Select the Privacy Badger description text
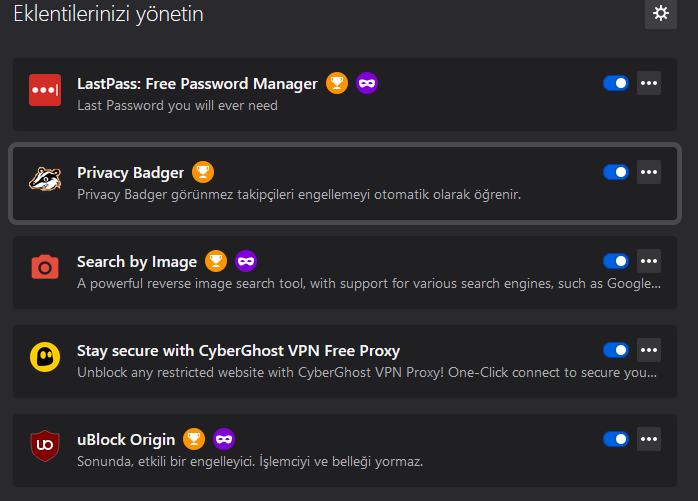Image resolution: width=698 pixels, height=501 pixels. click(299, 194)
